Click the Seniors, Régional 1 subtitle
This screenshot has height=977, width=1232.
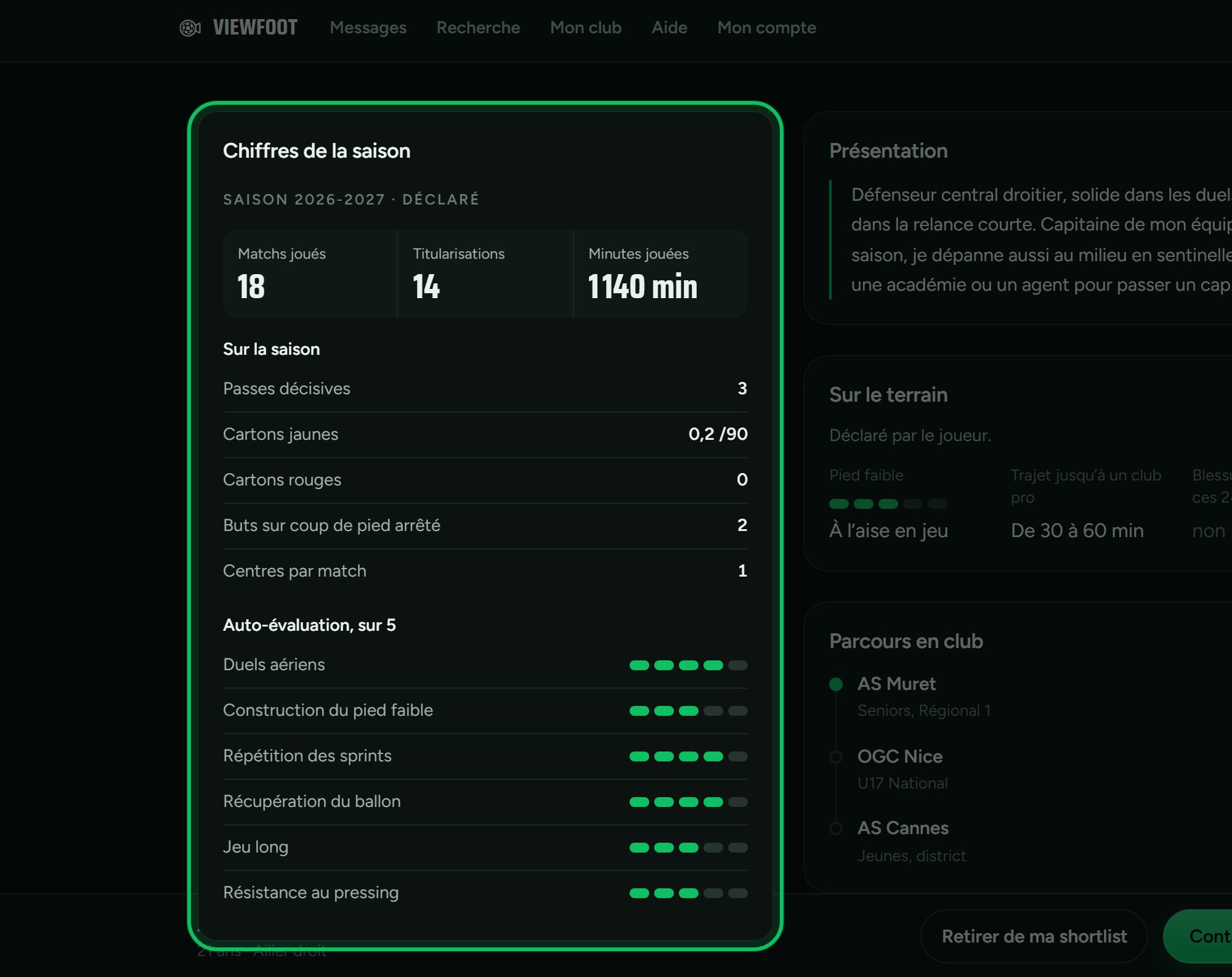tap(924, 711)
